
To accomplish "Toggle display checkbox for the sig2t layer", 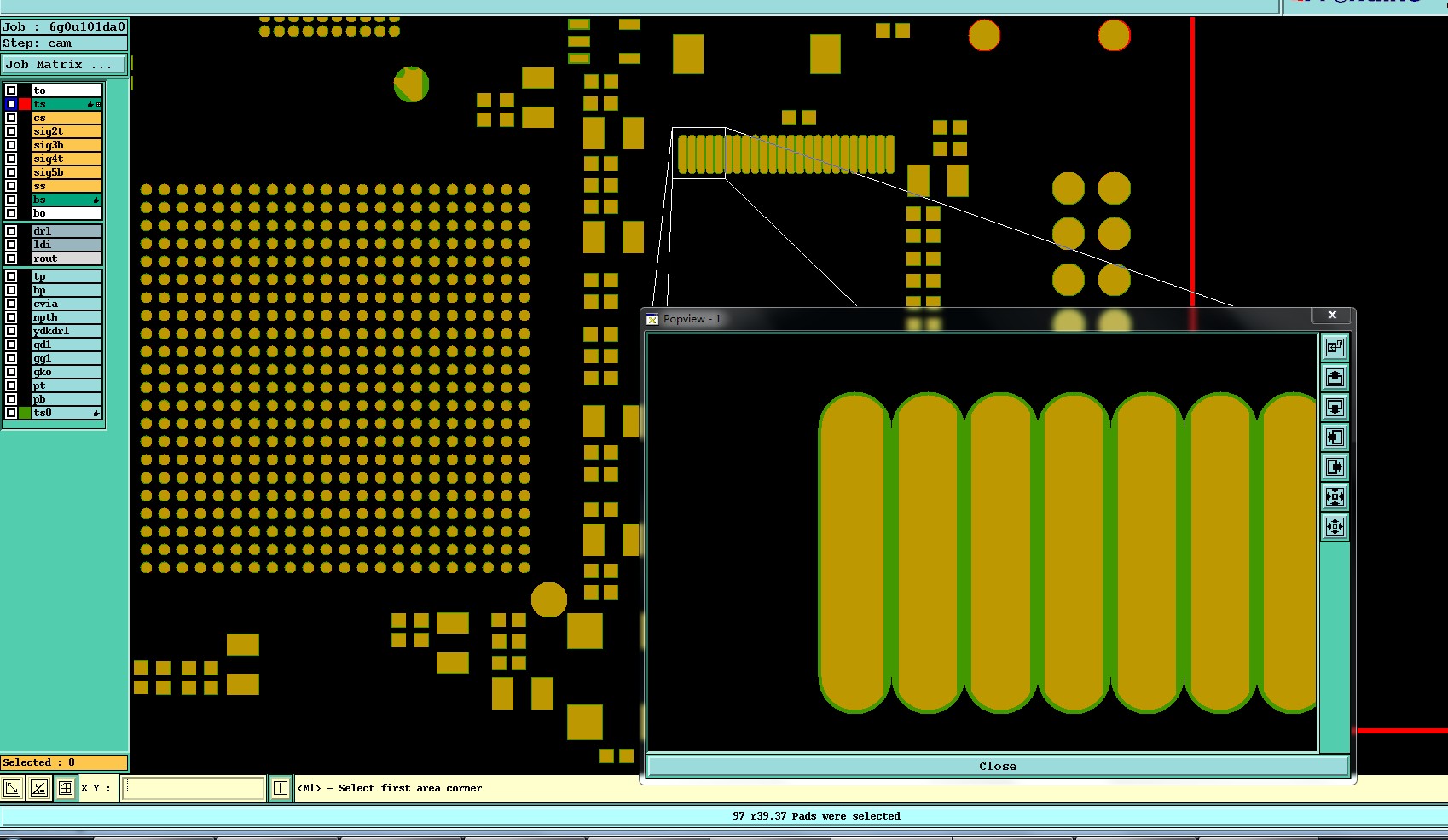I will coord(11,131).
